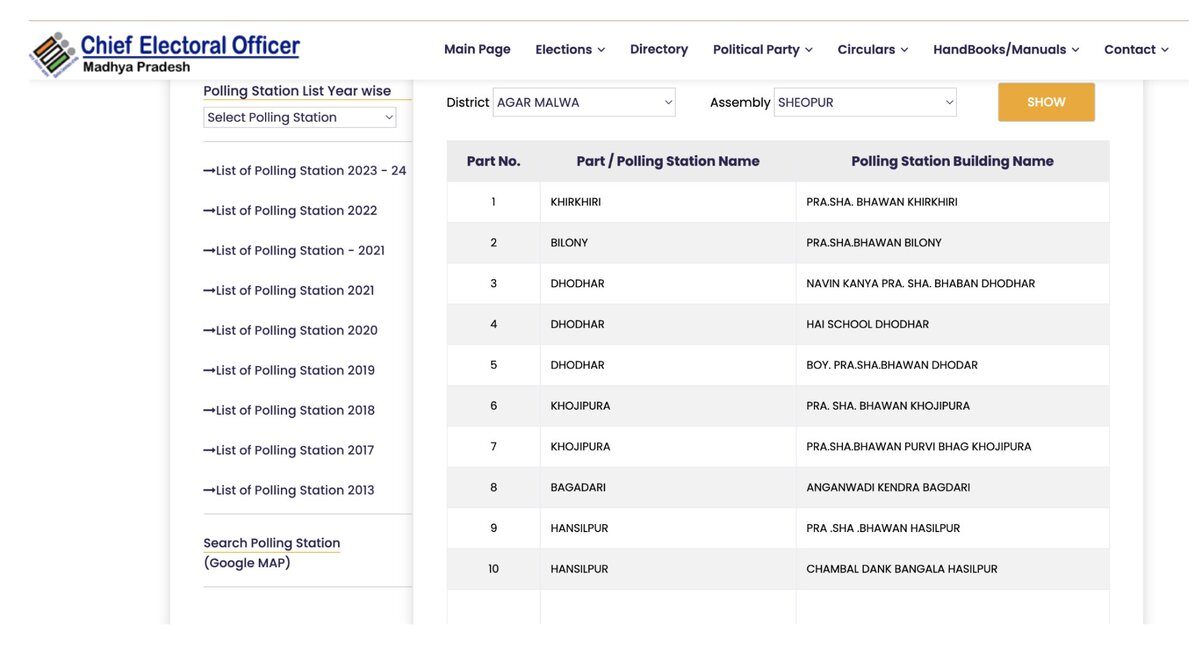
Task: Click the Part / Polling Station Name header
Action: click(668, 161)
